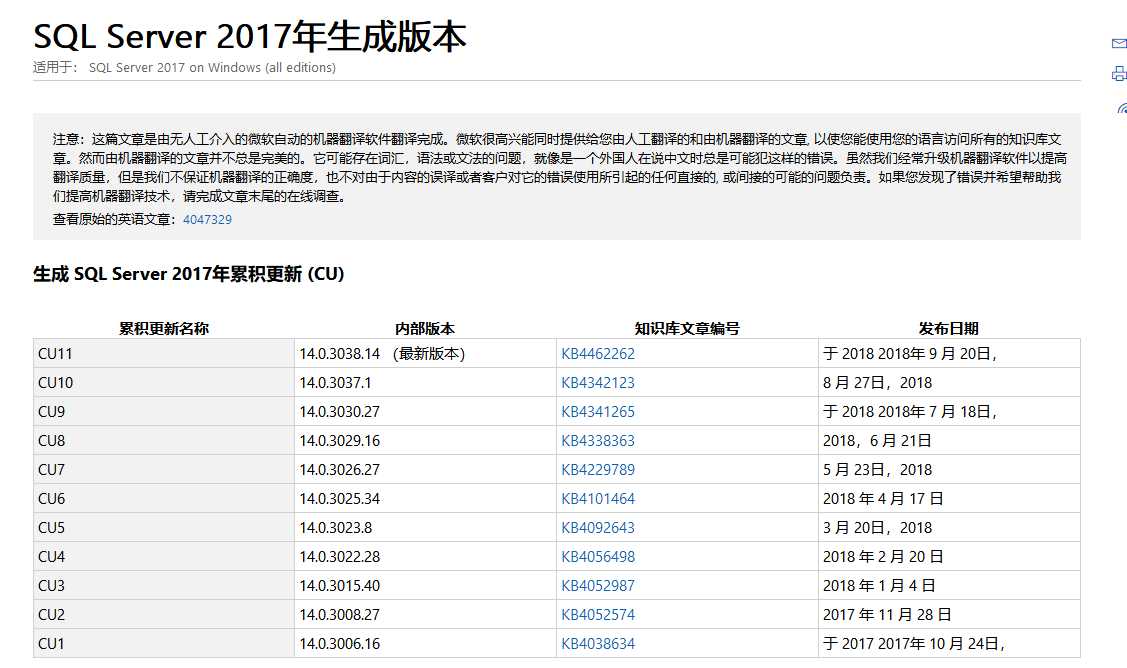This screenshot has height=668, width=1127.
Task: Open the KB4052987 article link
Action: (x=597, y=586)
